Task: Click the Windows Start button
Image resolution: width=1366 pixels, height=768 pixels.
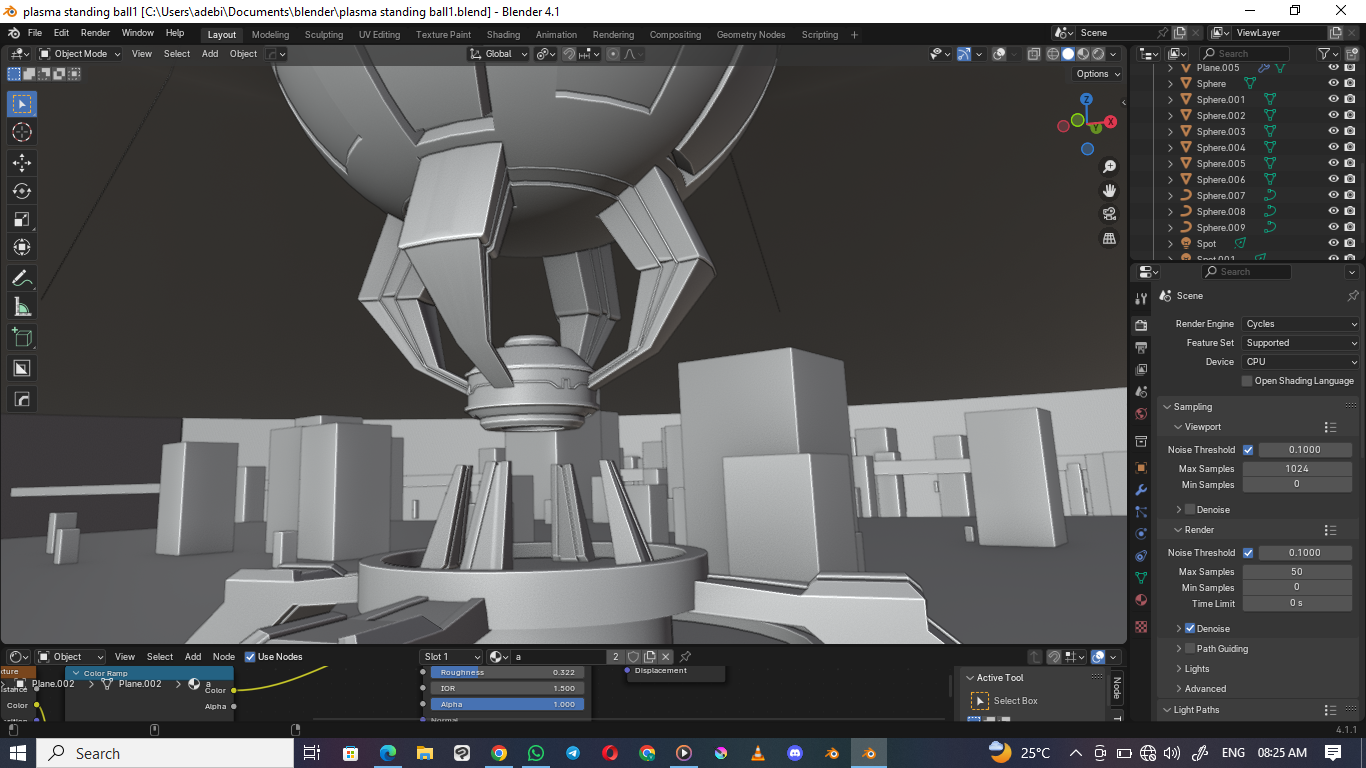Action: (x=18, y=753)
